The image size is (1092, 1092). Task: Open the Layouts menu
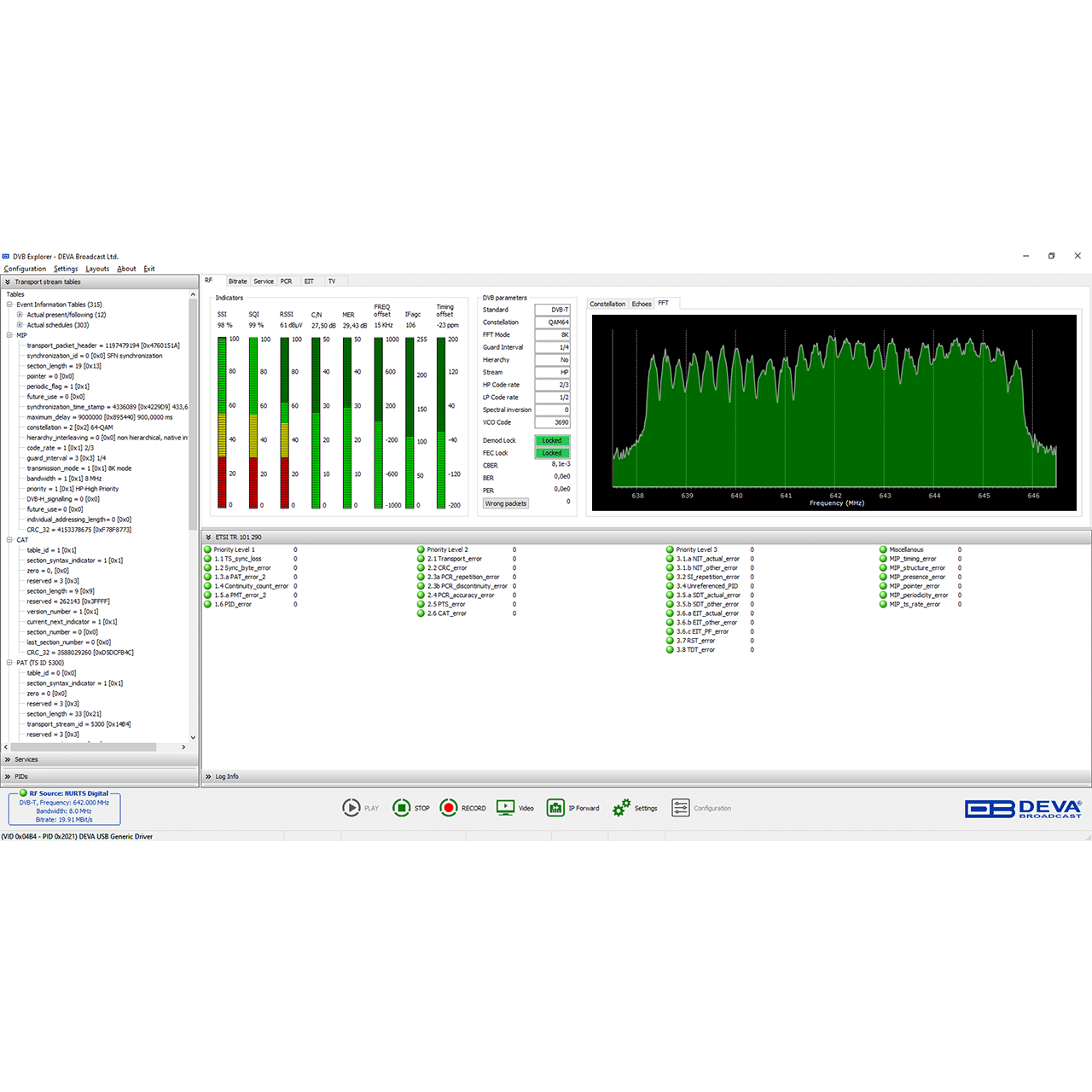(x=97, y=269)
